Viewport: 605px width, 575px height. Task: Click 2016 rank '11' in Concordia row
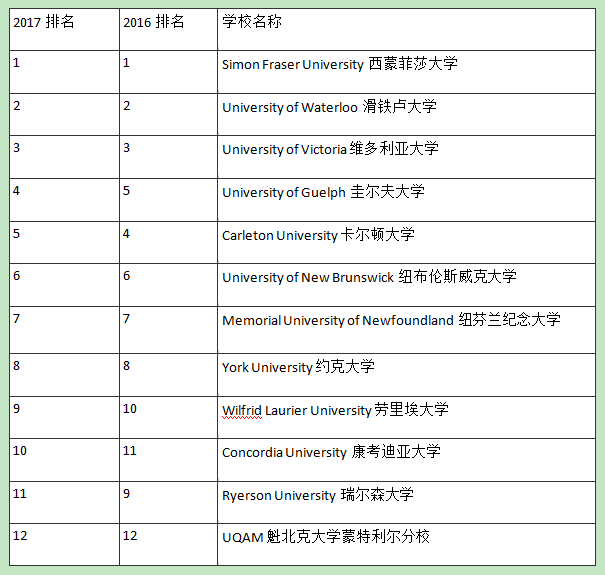coord(130,451)
